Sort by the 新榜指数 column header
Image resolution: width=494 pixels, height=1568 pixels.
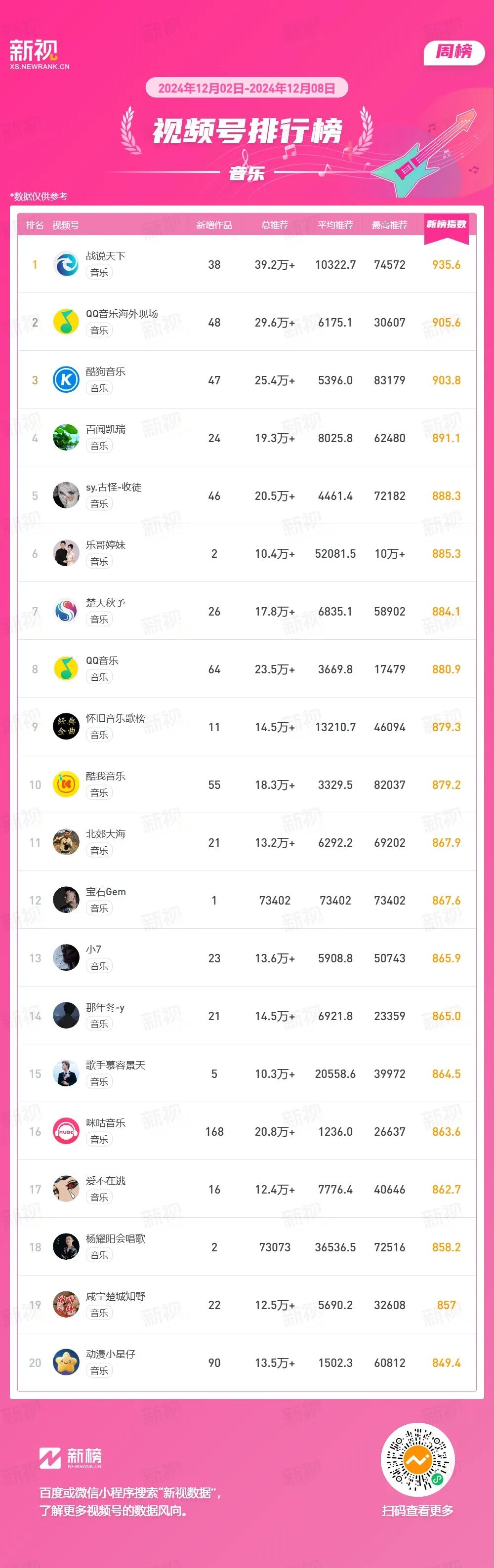pyautogui.click(x=446, y=225)
